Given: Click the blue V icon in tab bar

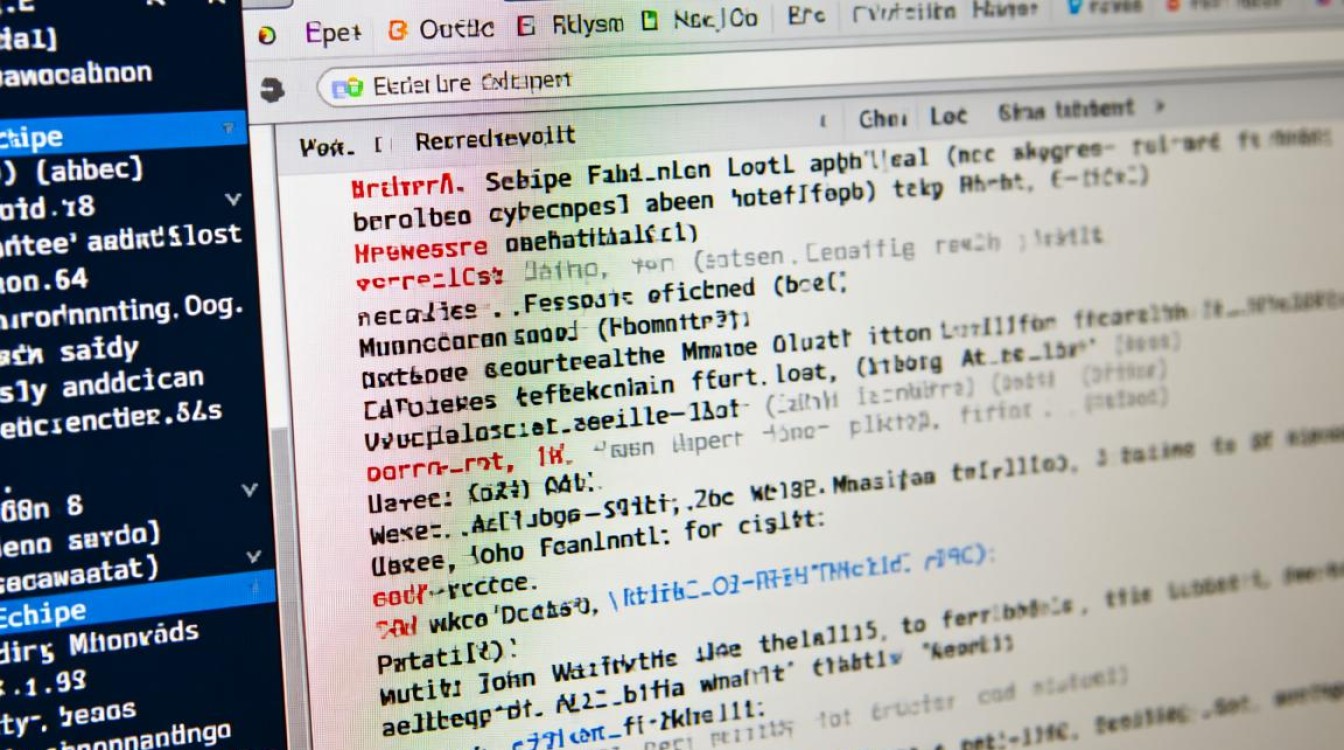Looking at the screenshot, I should [x=1076, y=8].
